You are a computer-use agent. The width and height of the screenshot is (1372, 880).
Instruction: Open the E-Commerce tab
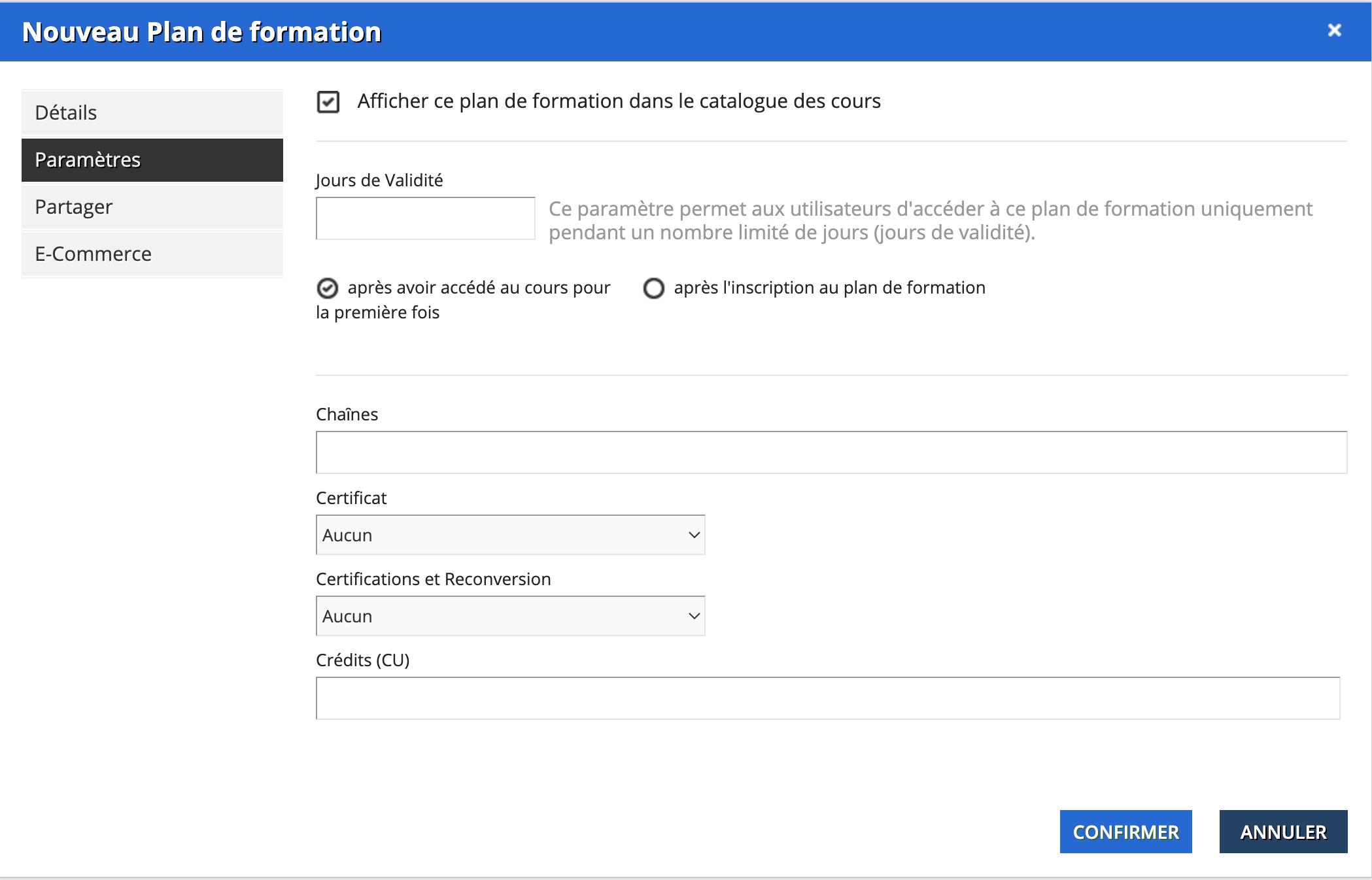152,254
